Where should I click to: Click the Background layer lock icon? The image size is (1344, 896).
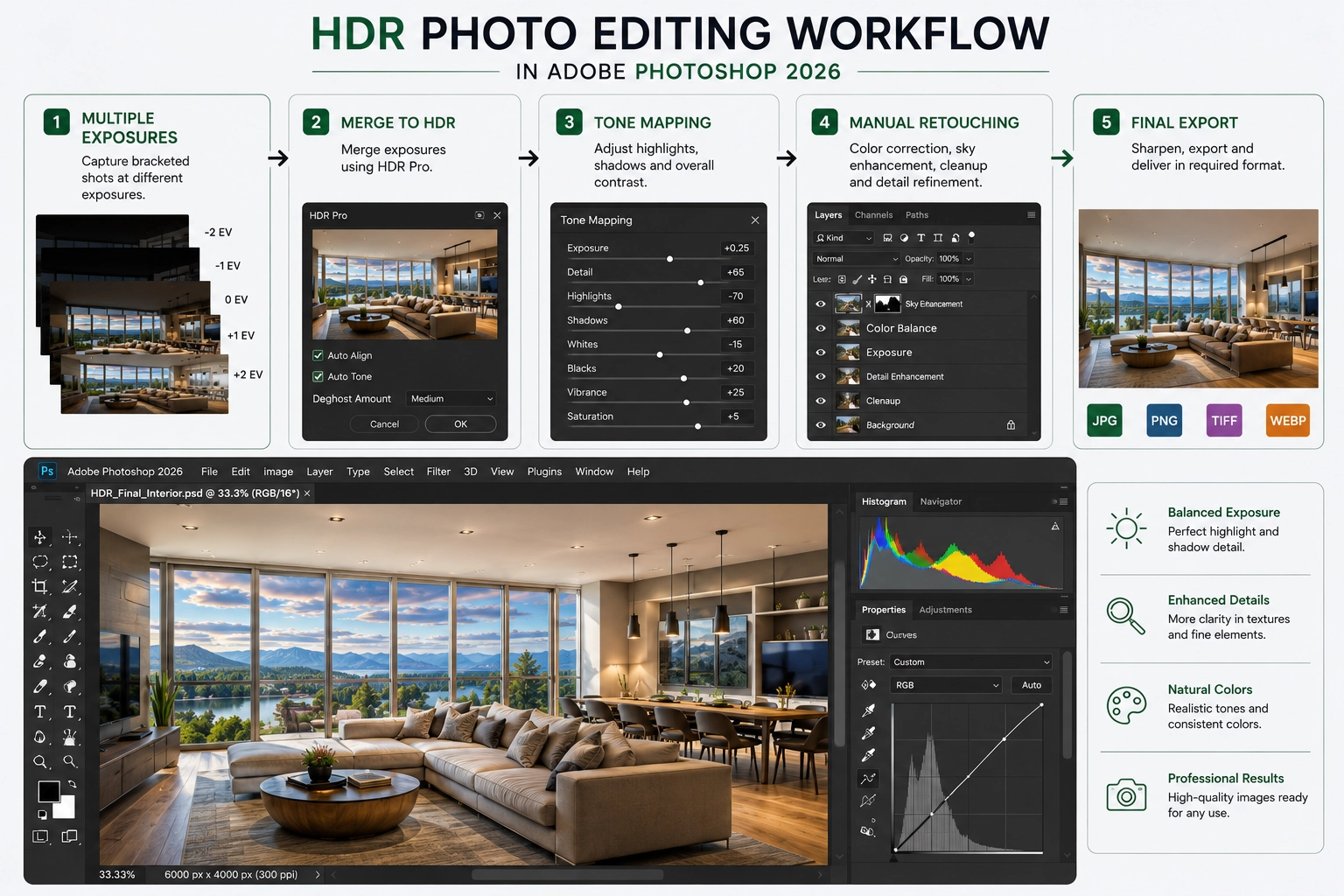pos(1011,425)
